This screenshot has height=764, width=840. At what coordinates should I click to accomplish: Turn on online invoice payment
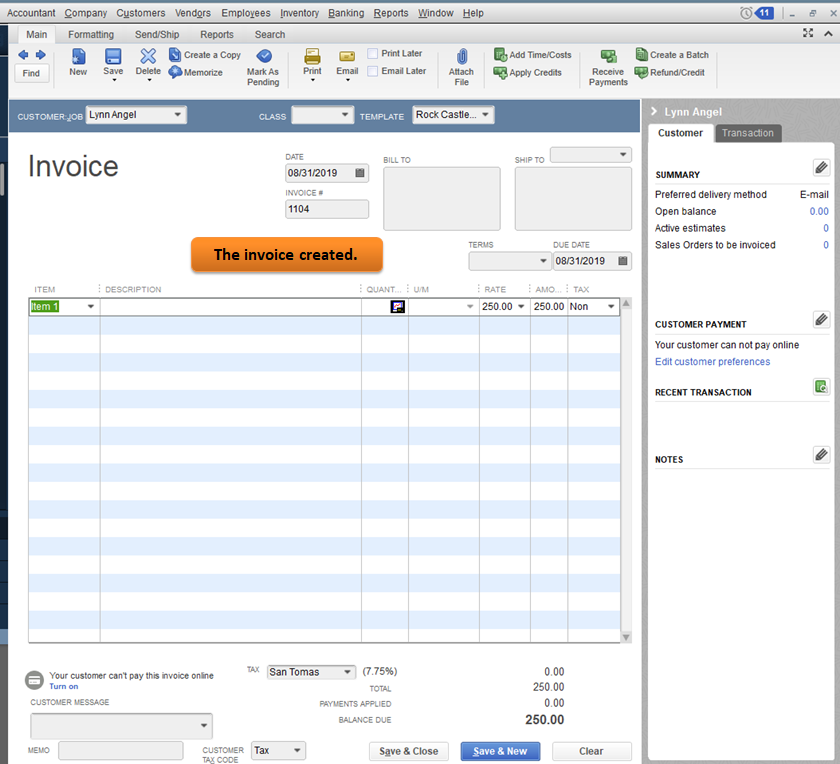pyautogui.click(x=64, y=687)
